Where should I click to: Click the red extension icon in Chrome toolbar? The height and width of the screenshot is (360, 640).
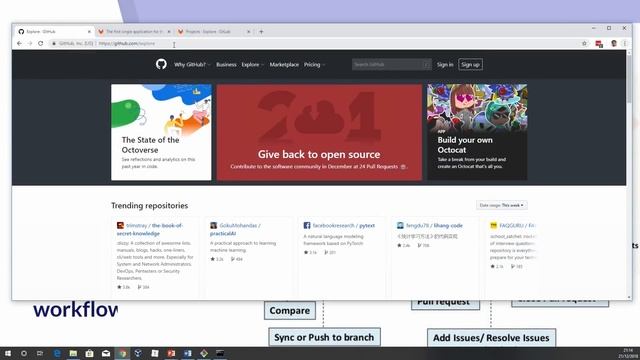click(599, 44)
